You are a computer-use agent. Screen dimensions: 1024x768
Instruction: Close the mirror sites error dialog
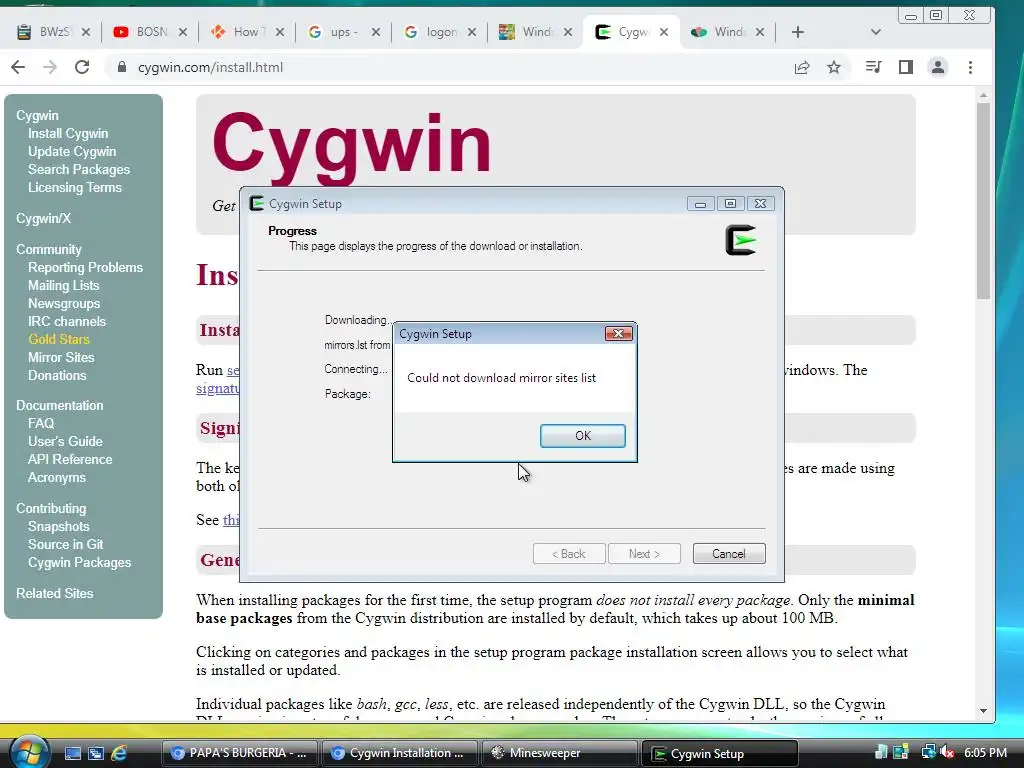pos(618,334)
